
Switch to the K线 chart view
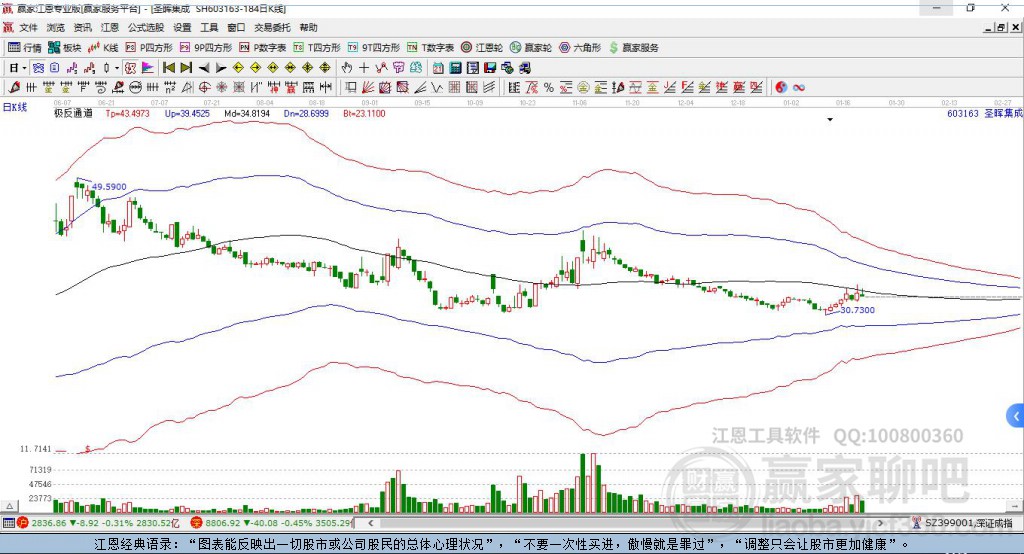click(103, 48)
